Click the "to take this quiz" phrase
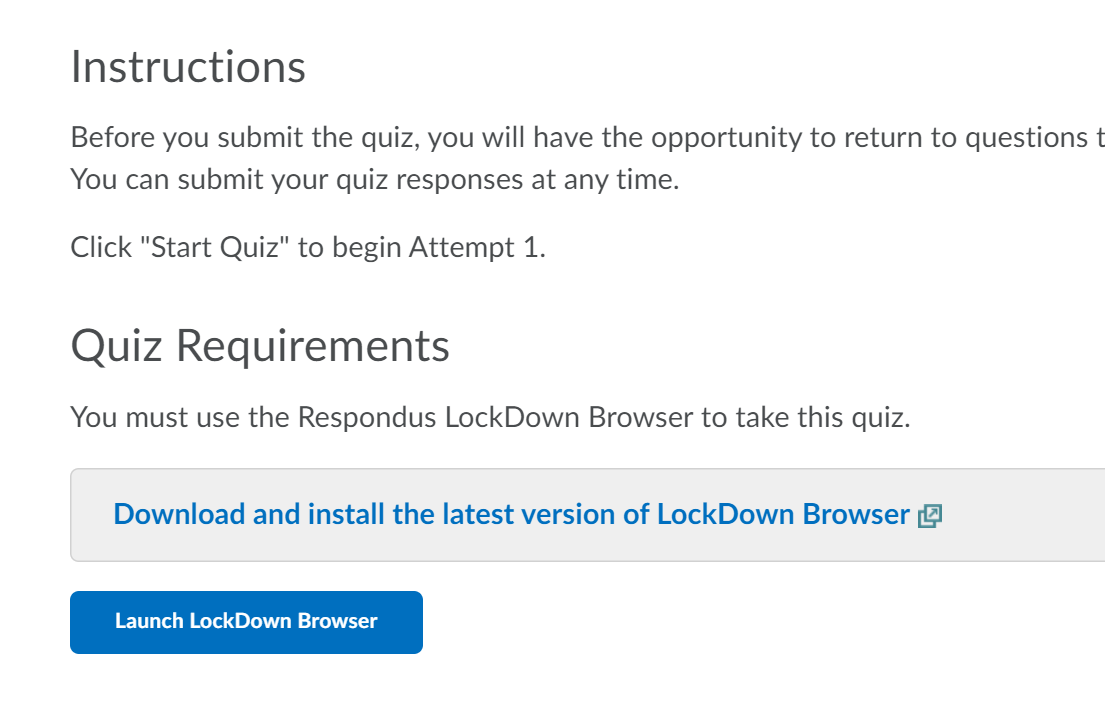The image size is (1105, 710). (x=805, y=417)
